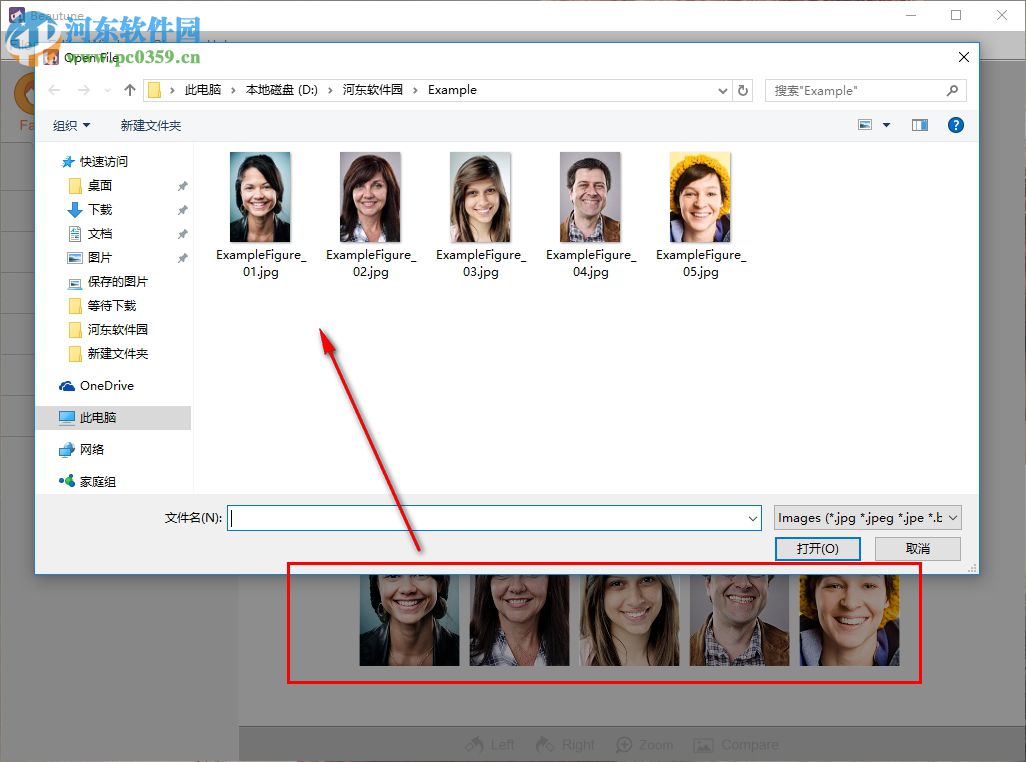Image resolution: width=1026 pixels, height=762 pixels.
Task: Select 本地磁盘 (D:) in the address path
Action: [x=281, y=90]
